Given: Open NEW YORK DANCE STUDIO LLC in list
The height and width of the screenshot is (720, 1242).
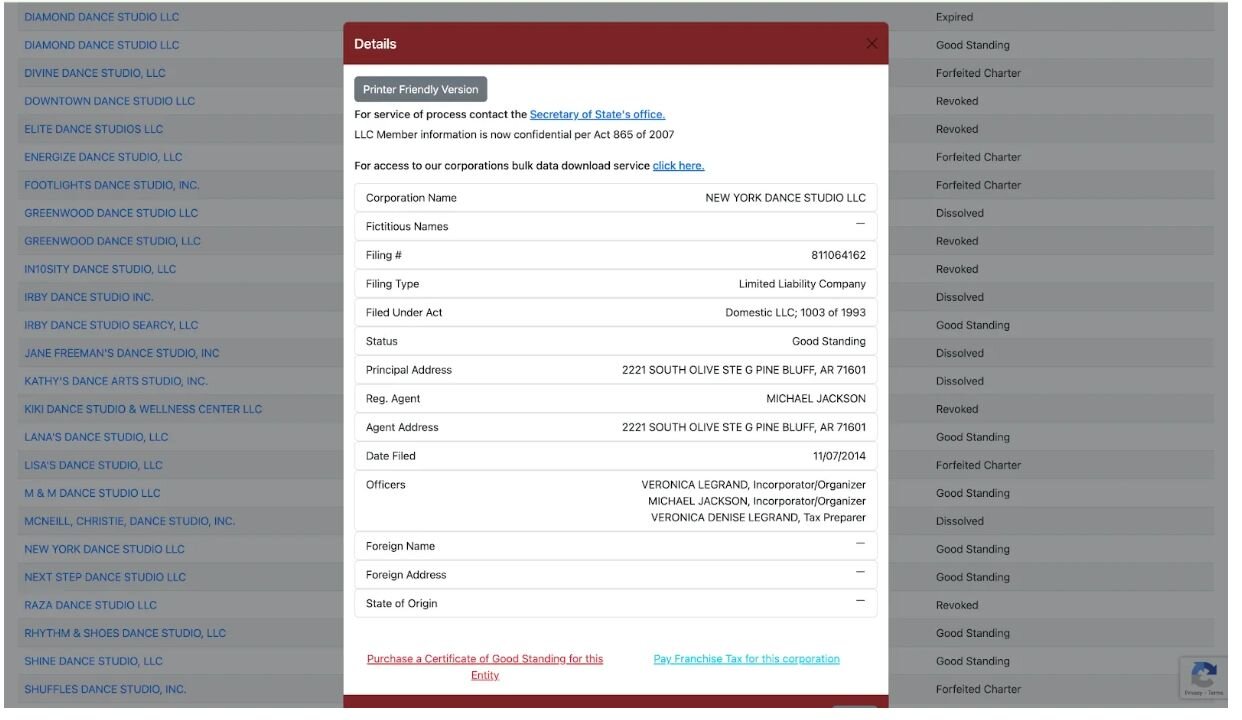Looking at the screenshot, I should (x=105, y=549).
